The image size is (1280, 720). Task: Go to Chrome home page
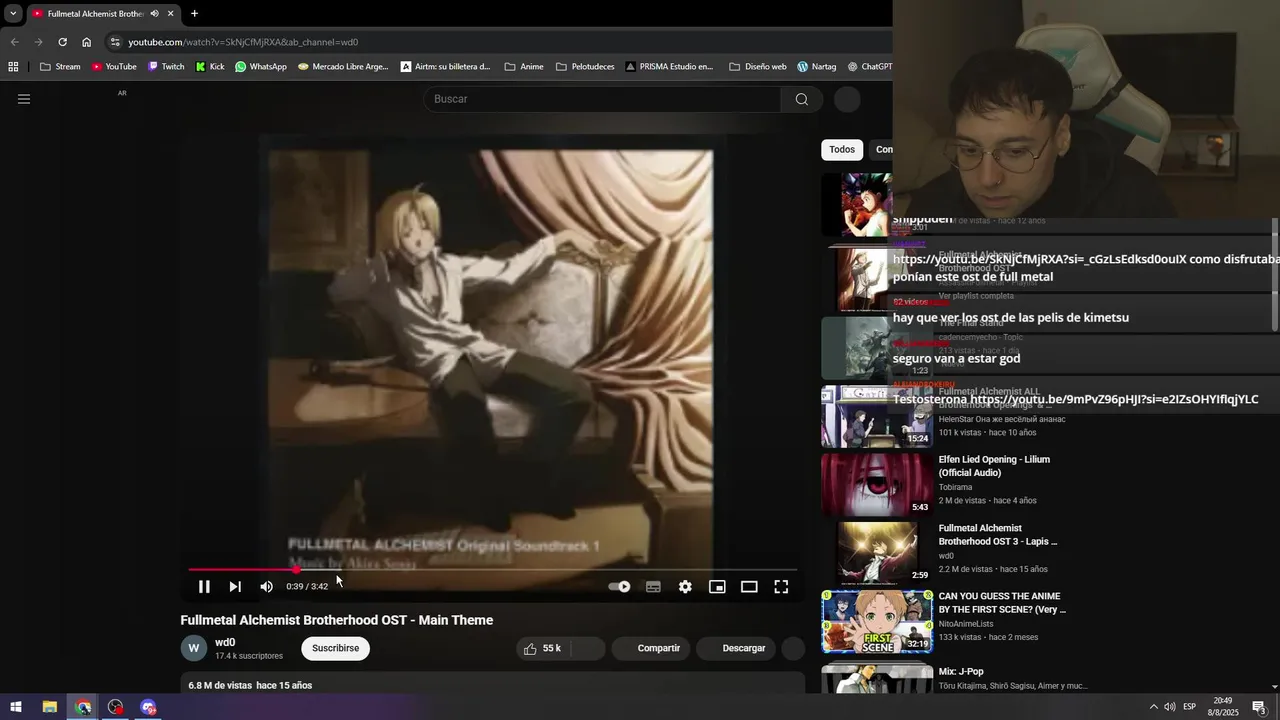86,42
